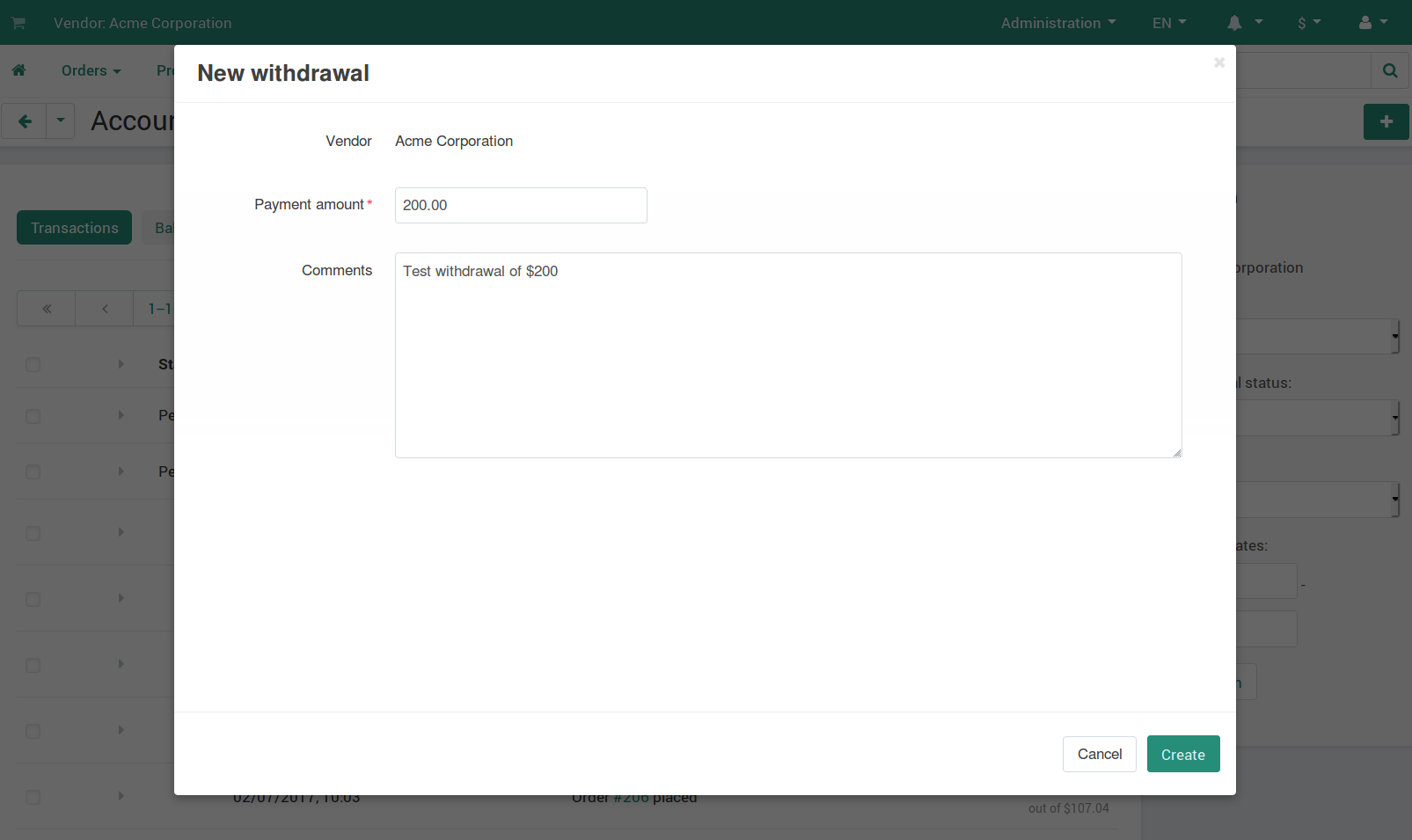Click the search magnifier button
The width and height of the screenshot is (1412, 840).
tap(1390, 70)
